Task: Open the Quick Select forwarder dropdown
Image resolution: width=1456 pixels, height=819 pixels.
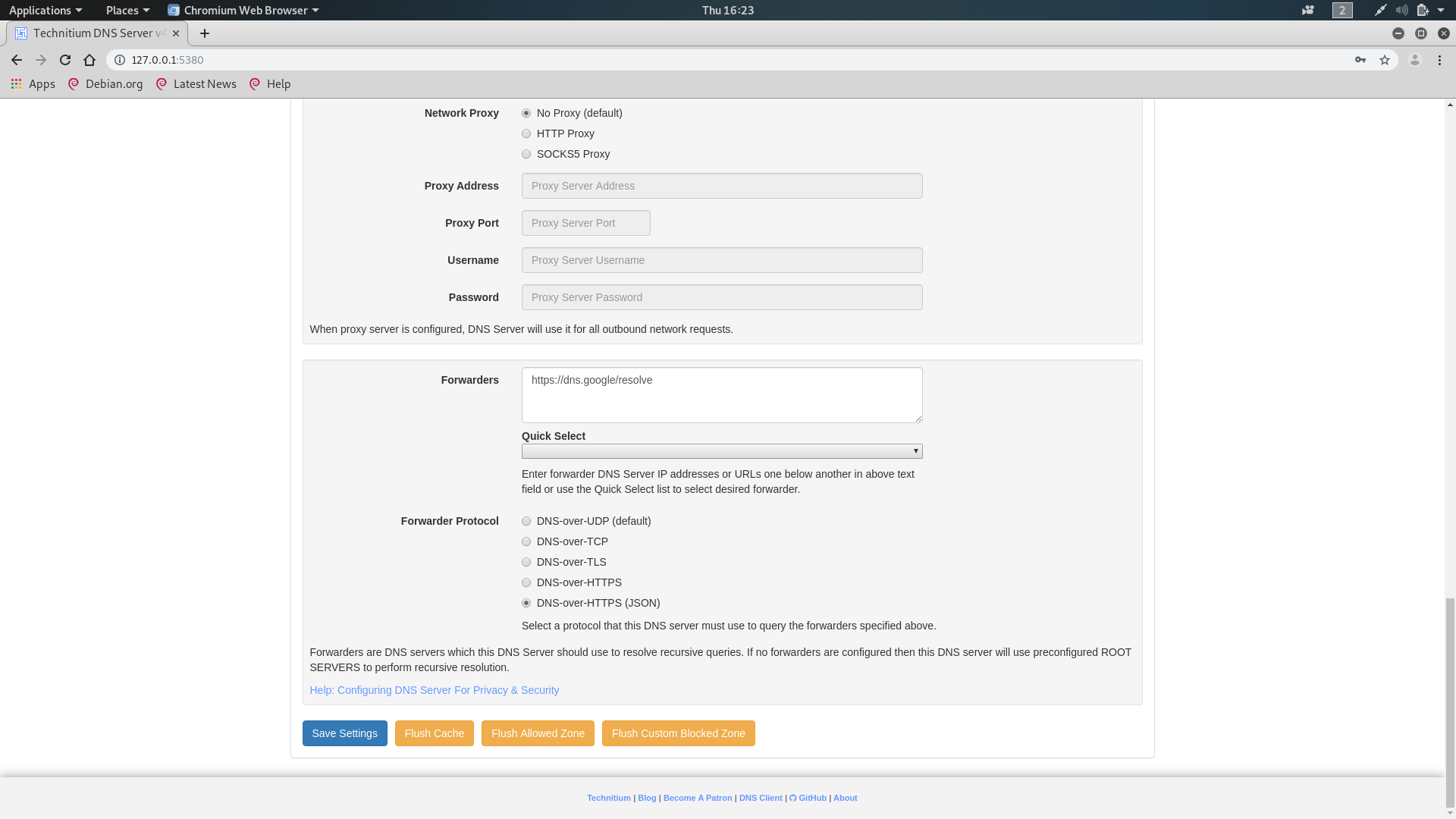Action: click(721, 450)
